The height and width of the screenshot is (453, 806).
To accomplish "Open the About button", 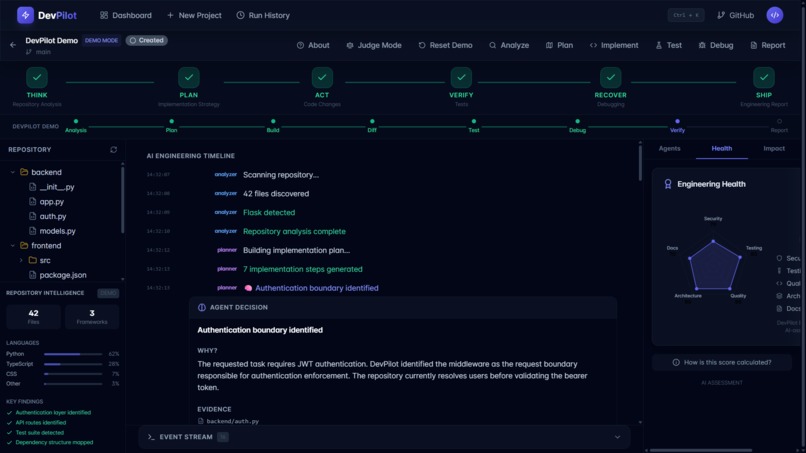I will (313, 45).
